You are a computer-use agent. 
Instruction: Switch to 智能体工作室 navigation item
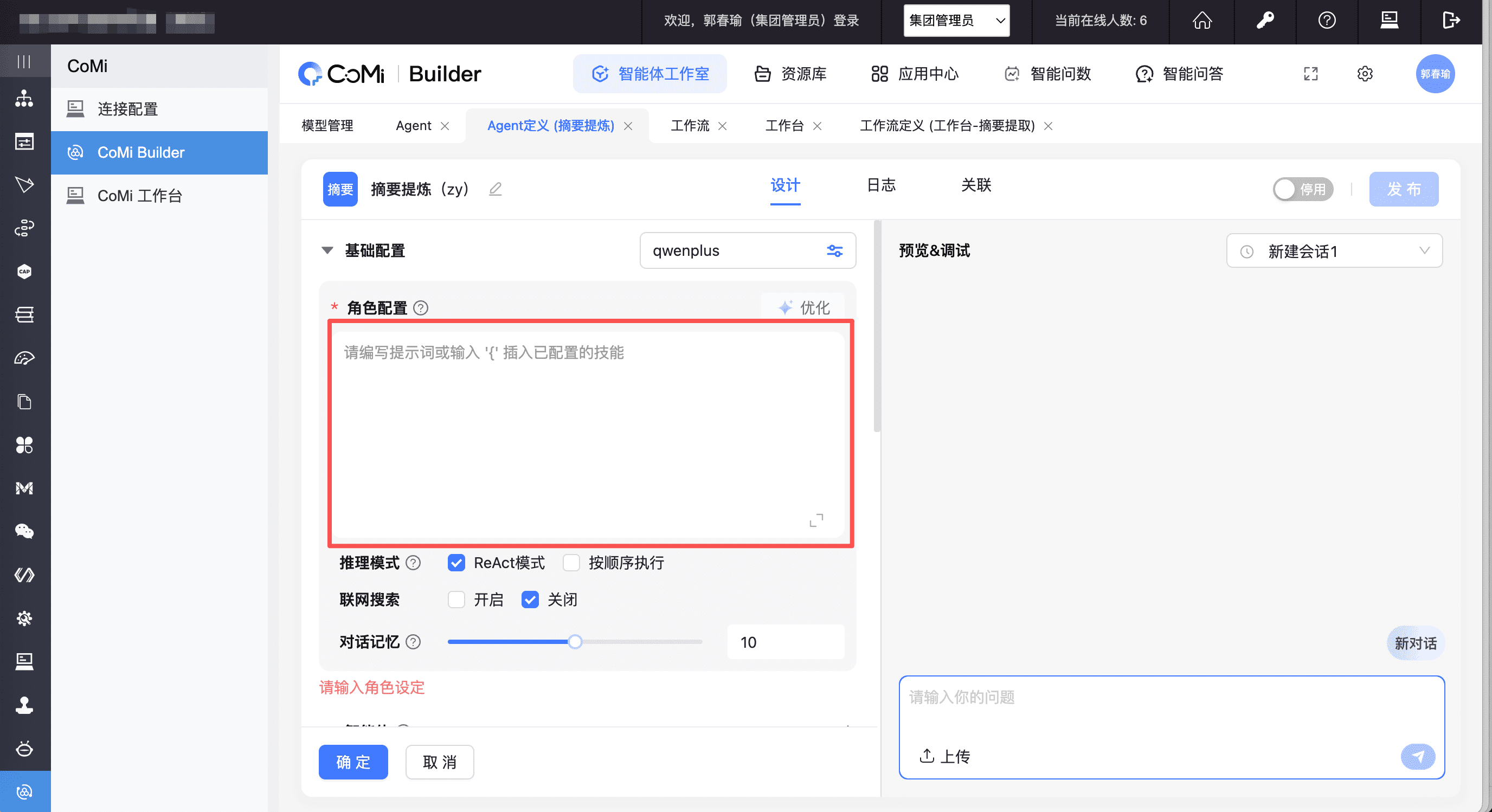(x=649, y=74)
